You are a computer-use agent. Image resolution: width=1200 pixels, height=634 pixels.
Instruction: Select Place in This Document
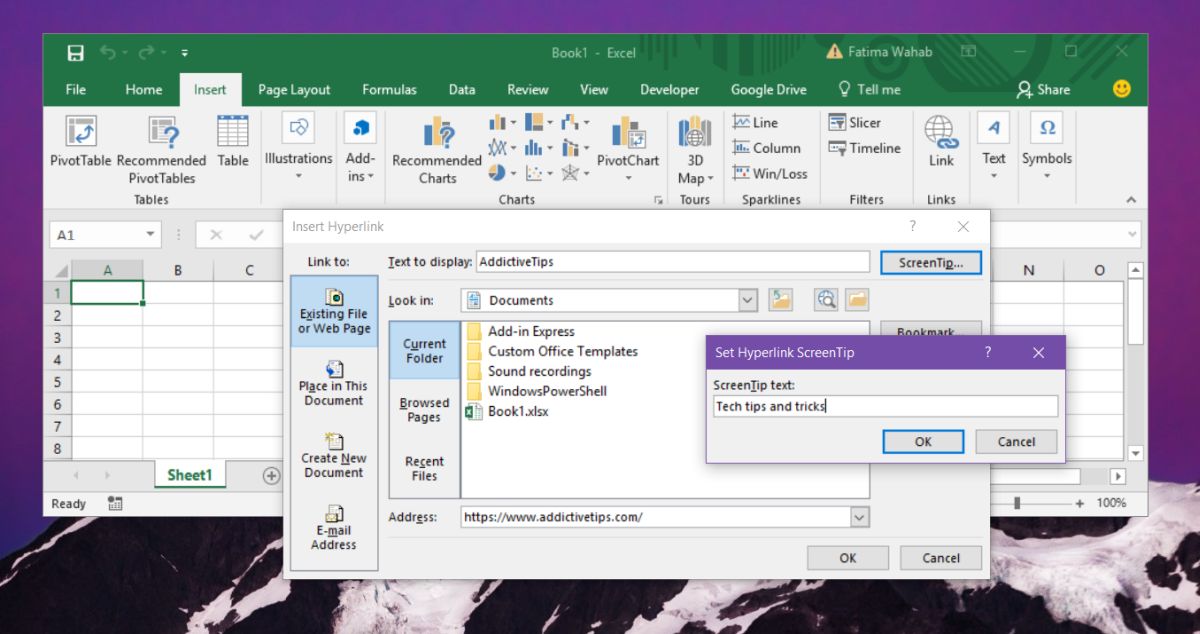334,383
